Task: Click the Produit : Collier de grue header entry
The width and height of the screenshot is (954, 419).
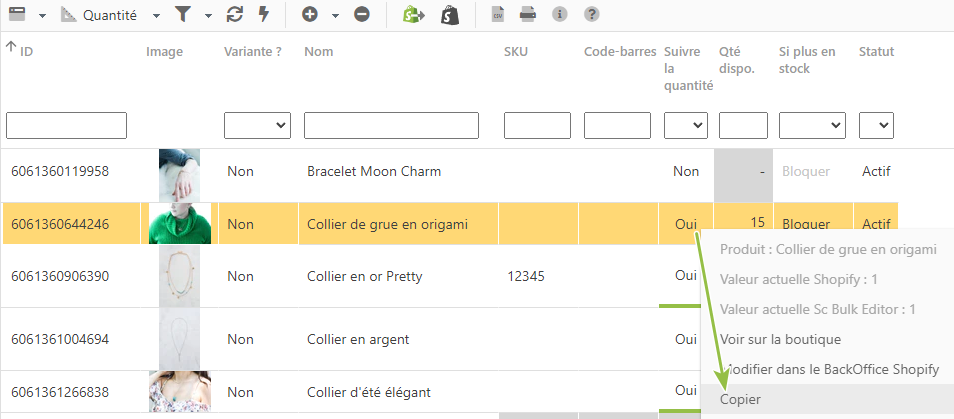Action: (827, 249)
